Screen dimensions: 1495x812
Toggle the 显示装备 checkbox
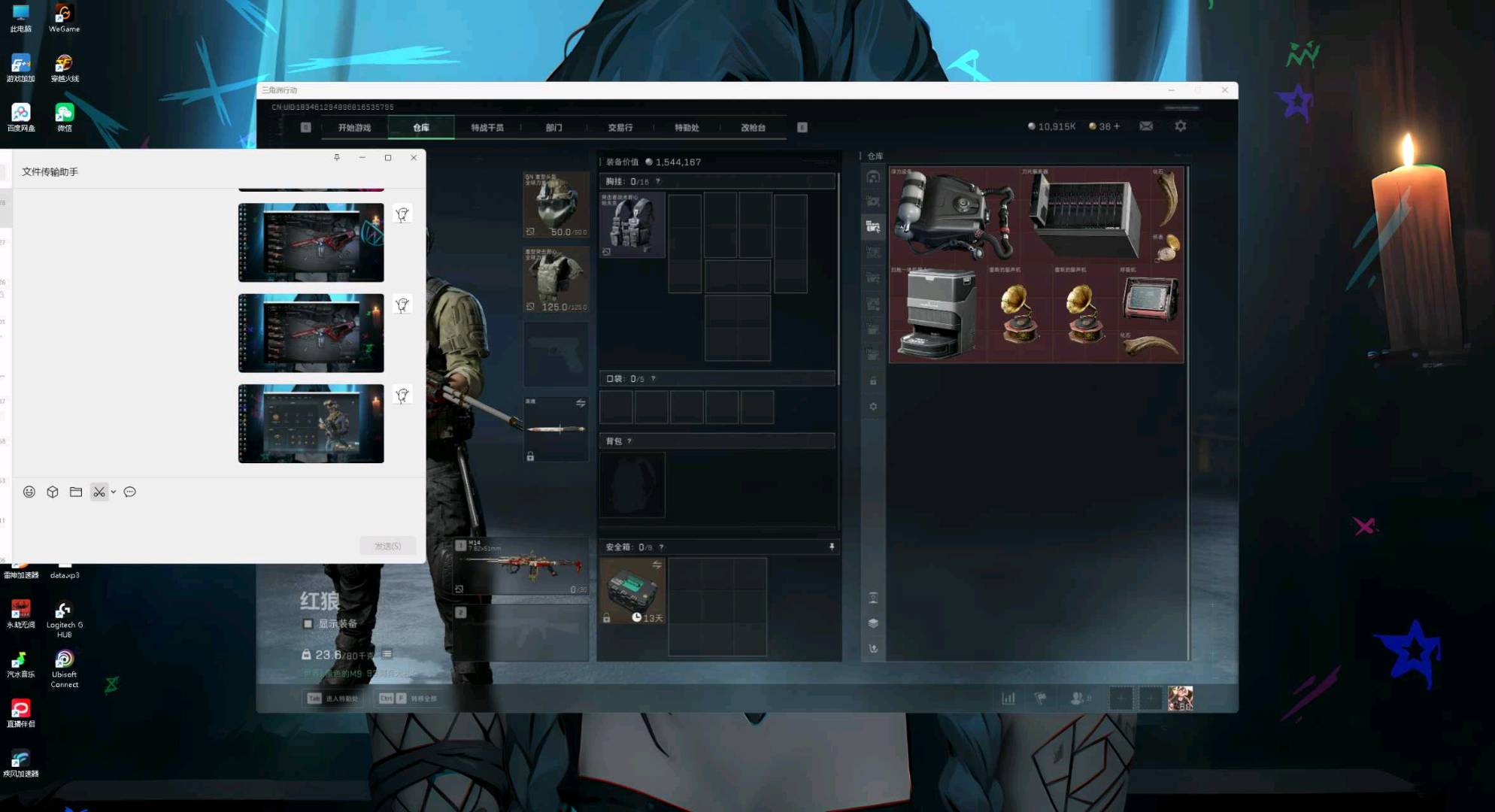(x=308, y=623)
